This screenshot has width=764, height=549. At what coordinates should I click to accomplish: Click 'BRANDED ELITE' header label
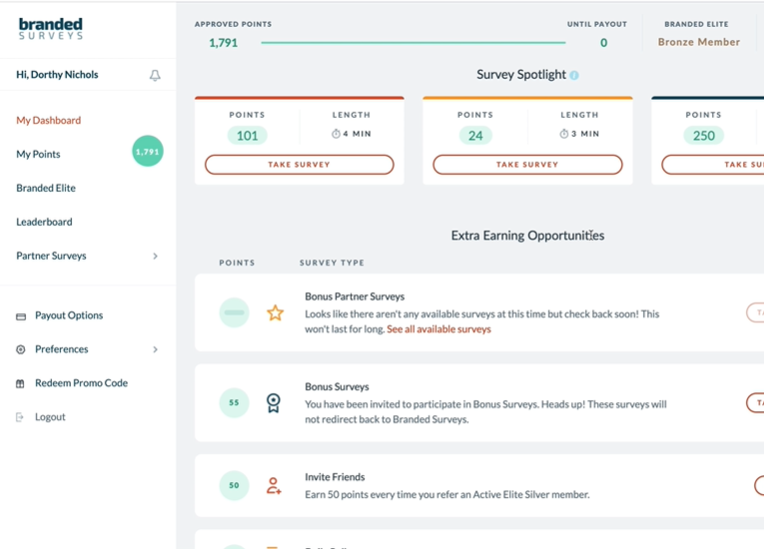tap(697, 24)
